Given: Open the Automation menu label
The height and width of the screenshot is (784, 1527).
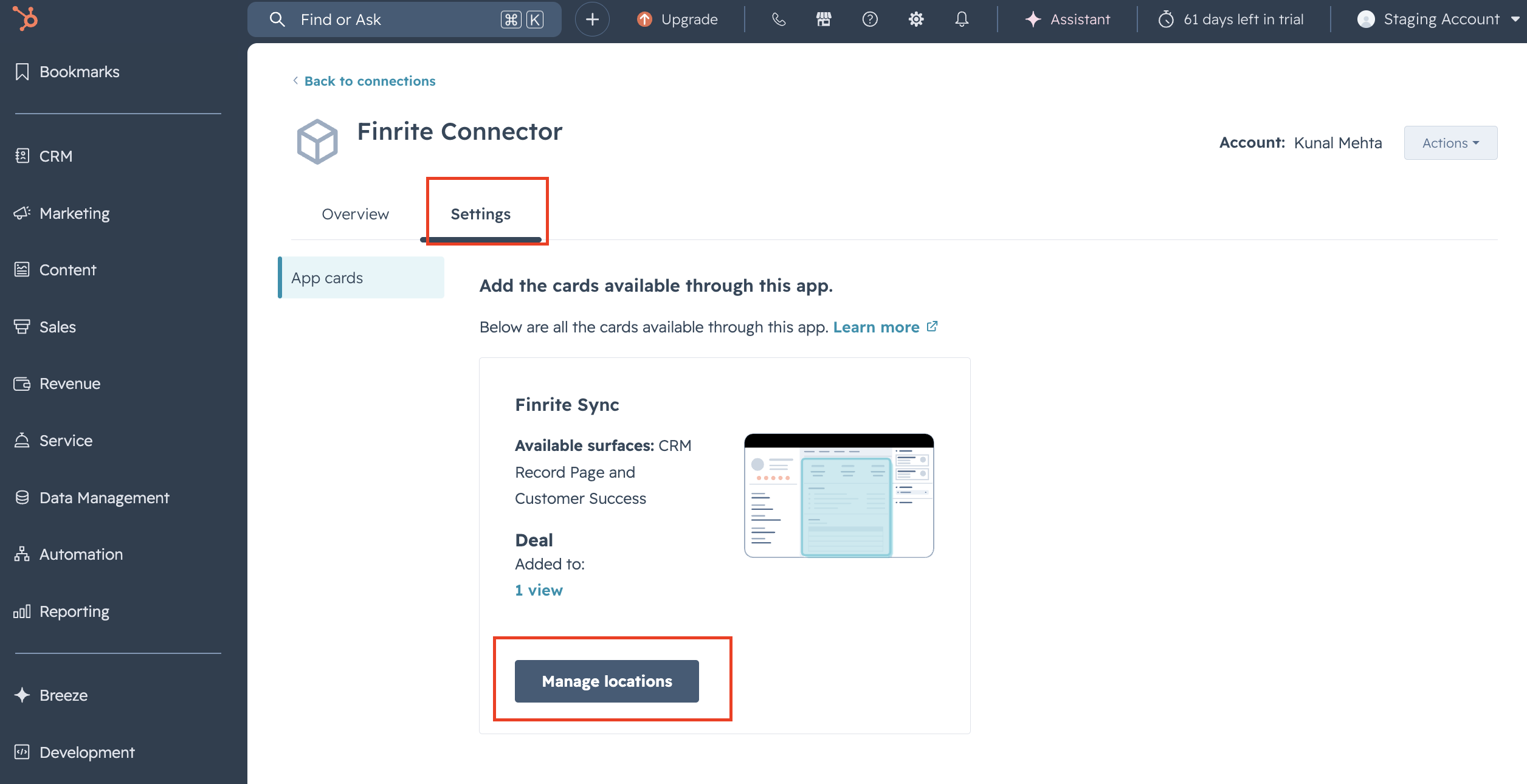Looking at the screenshot, I should click(x=81, y=554).
